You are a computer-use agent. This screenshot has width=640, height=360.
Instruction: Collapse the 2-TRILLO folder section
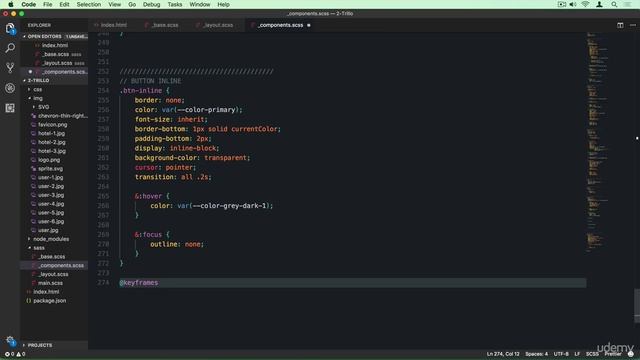(55, 80)
